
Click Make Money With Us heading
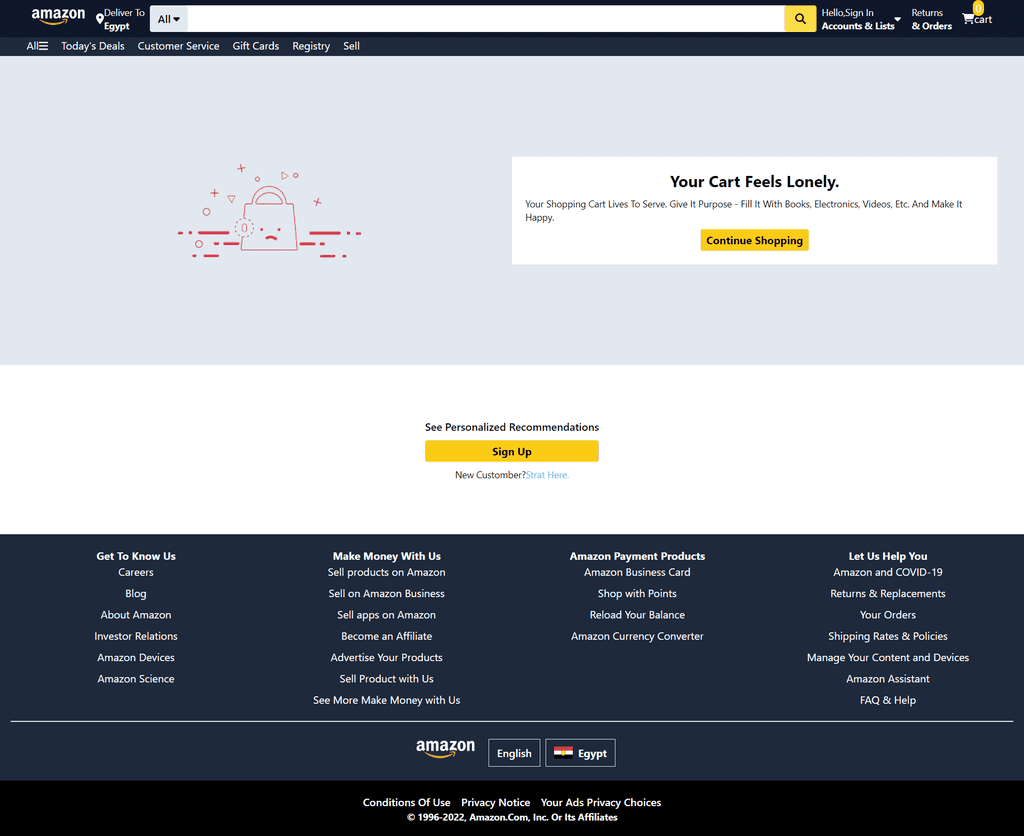387,556
